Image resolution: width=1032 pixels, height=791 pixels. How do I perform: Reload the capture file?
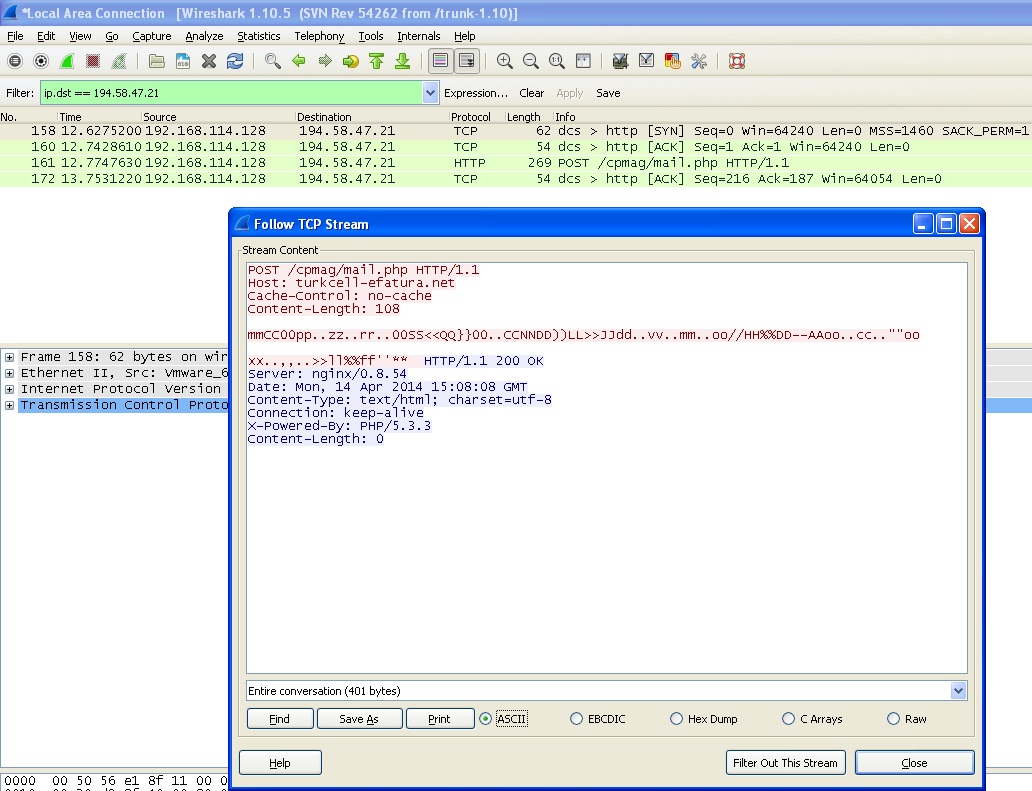click(x=235, y=61)
